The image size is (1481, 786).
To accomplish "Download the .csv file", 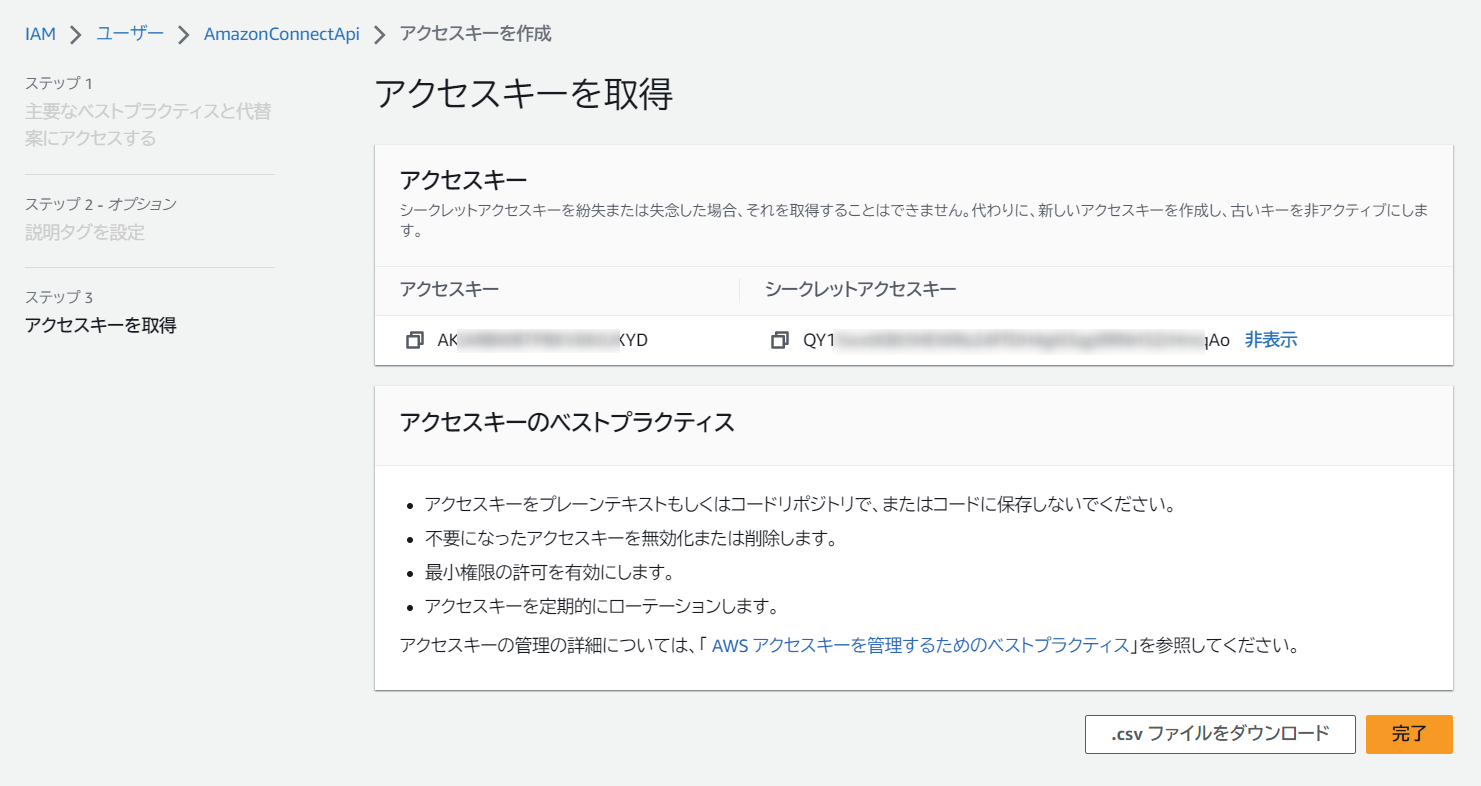I will pyautogui.click(x=1220, y=734).
